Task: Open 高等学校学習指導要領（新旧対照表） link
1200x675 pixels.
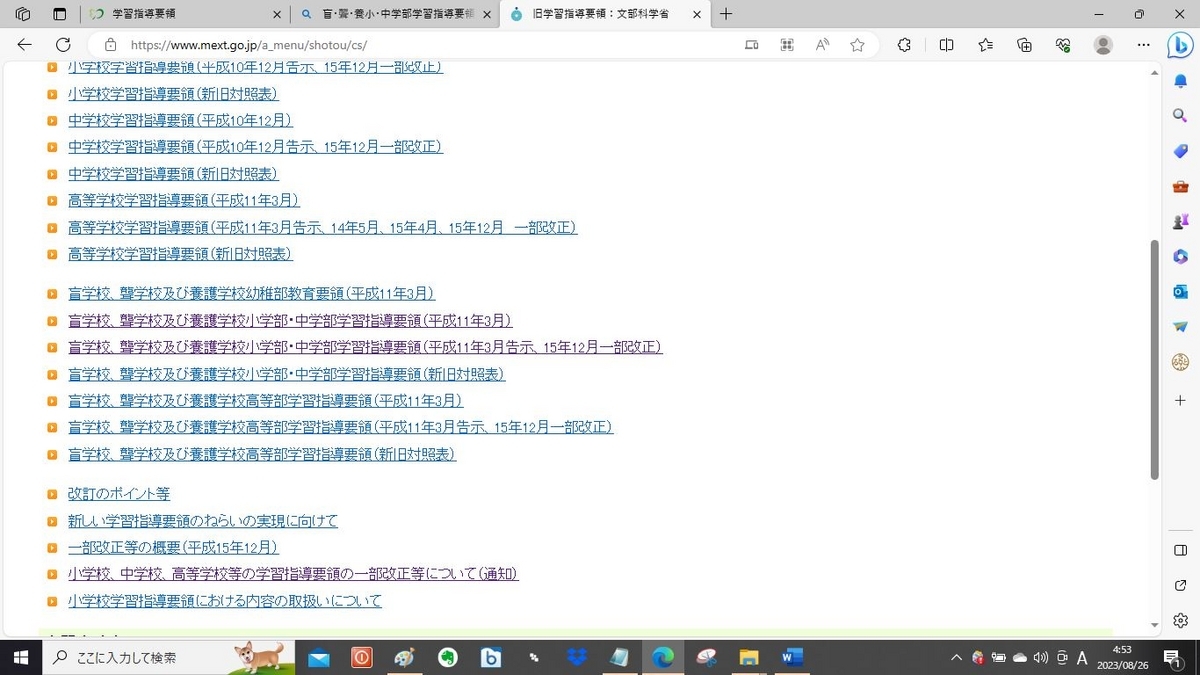Action: (x=180, y=254)
